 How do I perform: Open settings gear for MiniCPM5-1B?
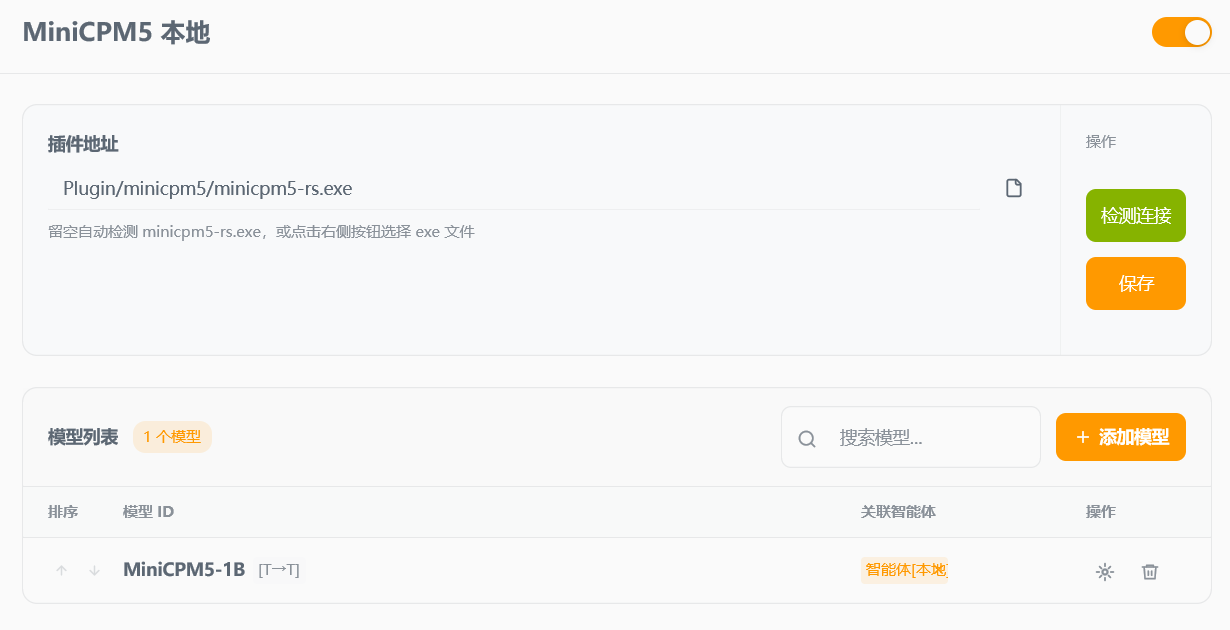(x=1104, y=572)
